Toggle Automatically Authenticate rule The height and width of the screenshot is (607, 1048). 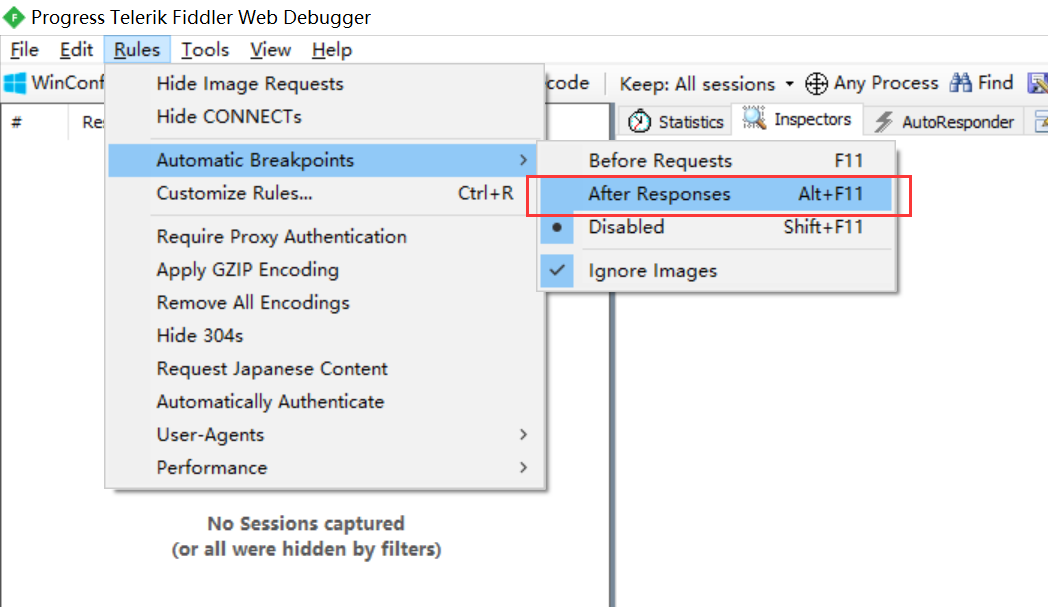coord(325,402)
